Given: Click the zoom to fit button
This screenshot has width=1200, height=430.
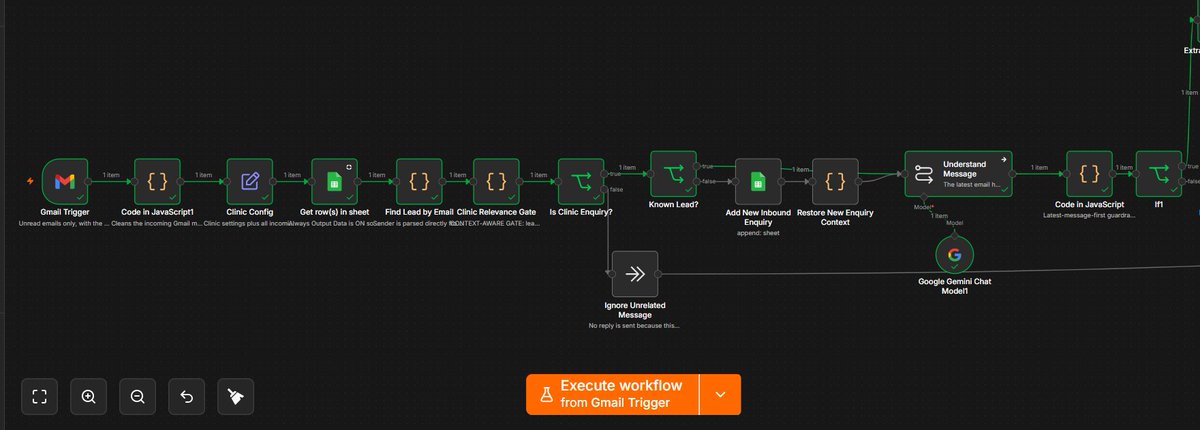Looking at the screenshot, I should pos(40,396).
